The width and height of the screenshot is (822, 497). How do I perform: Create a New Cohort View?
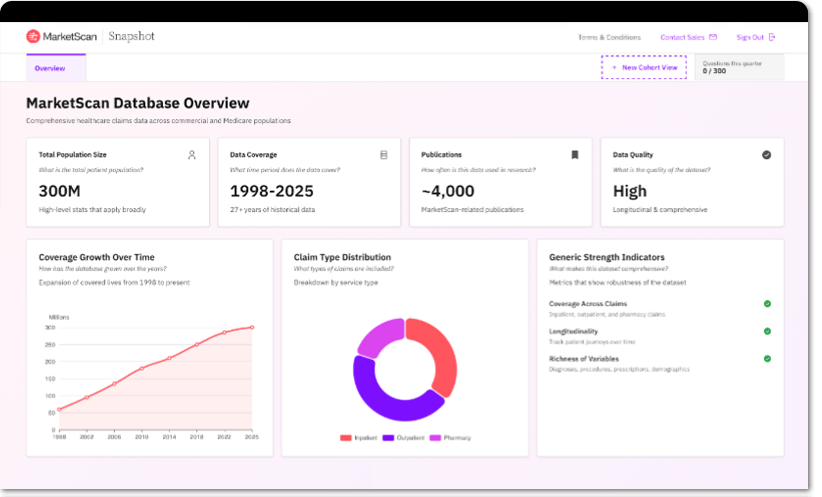coord(644,68)
